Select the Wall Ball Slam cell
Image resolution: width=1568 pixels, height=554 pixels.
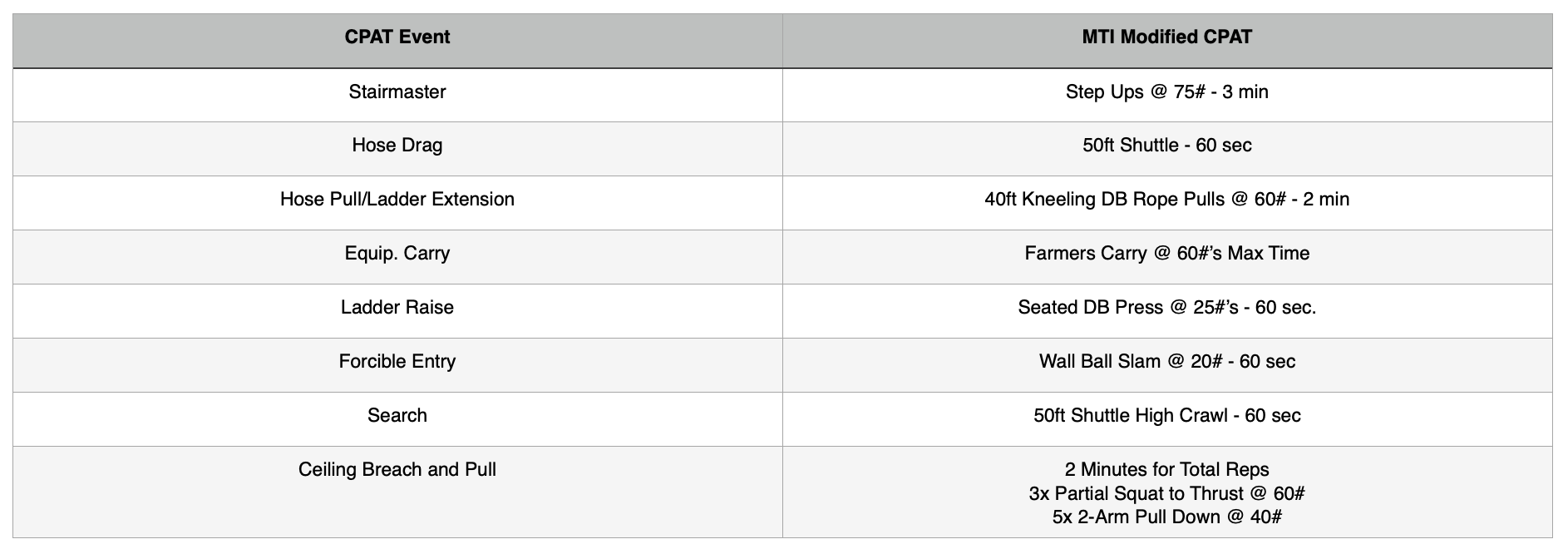click(1166, 362)
